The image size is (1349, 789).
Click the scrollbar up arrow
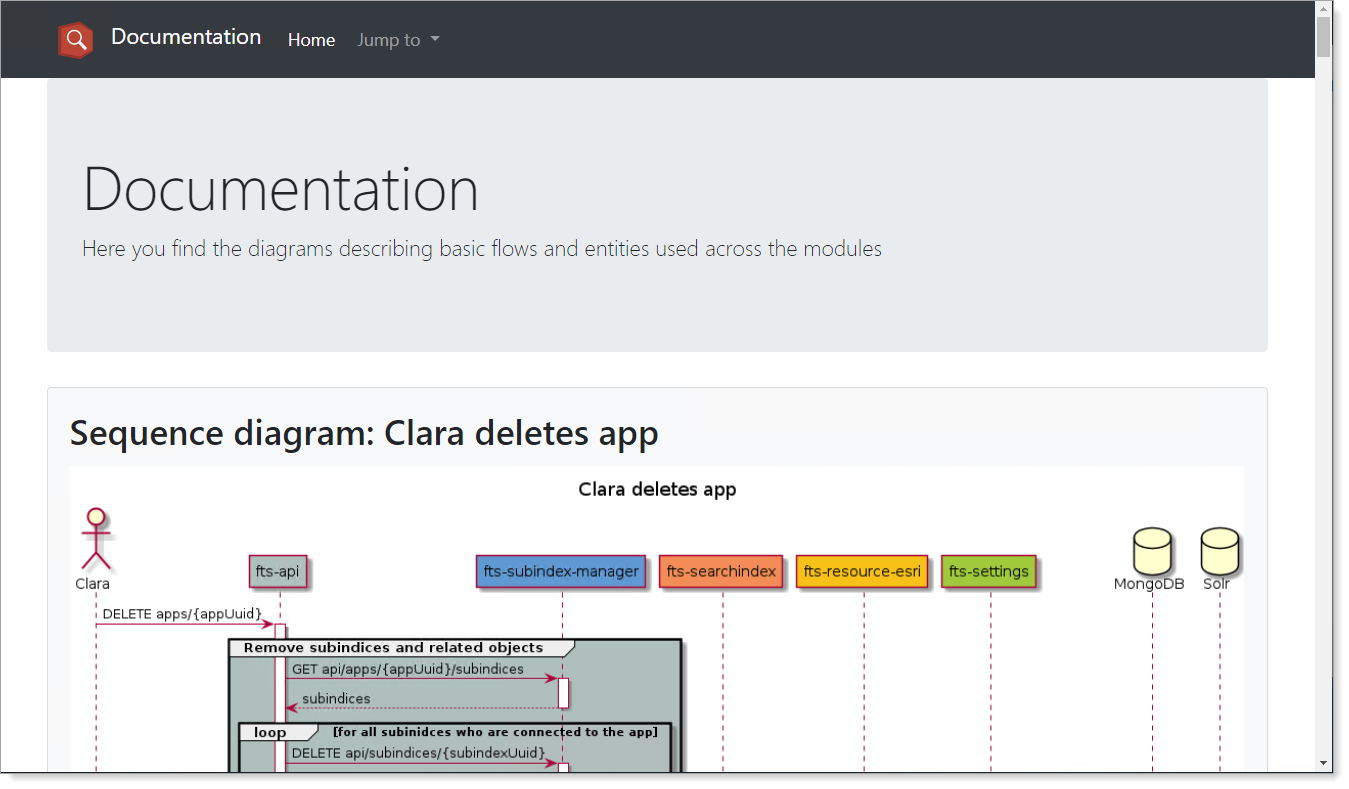click(1323, 9)
